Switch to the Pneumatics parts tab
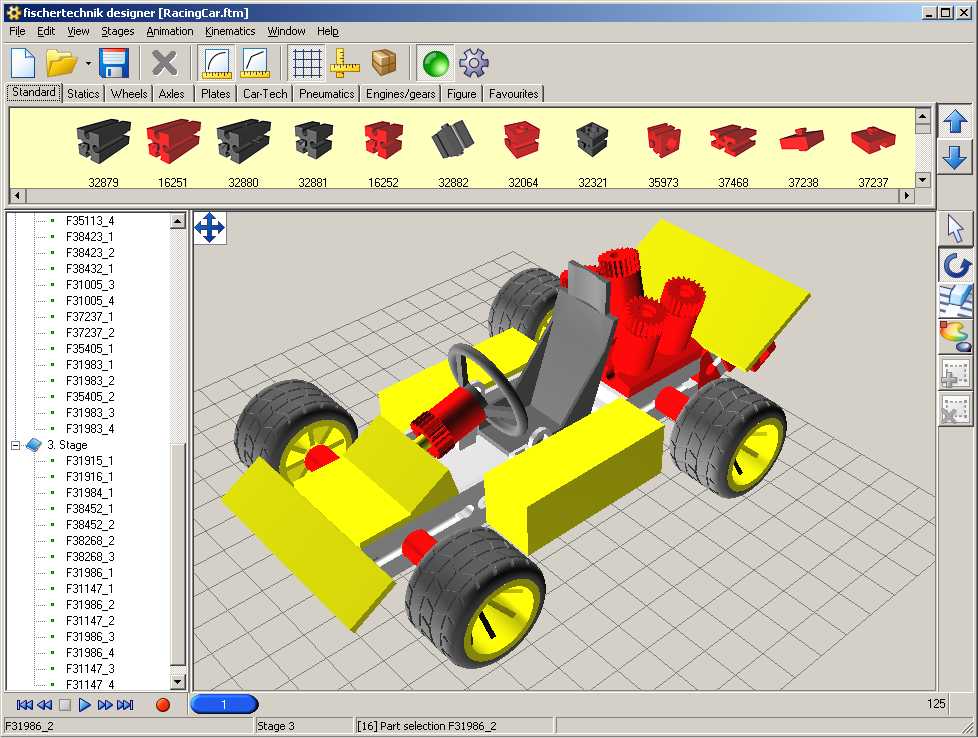The width and height of the screenshot is (978, 738). (327, 94)
